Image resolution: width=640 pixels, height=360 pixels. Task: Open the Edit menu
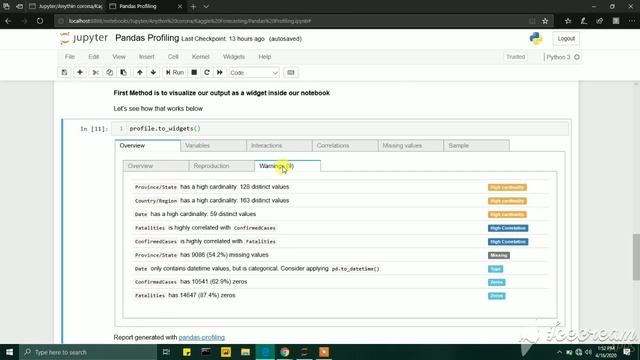click(93, 57)
